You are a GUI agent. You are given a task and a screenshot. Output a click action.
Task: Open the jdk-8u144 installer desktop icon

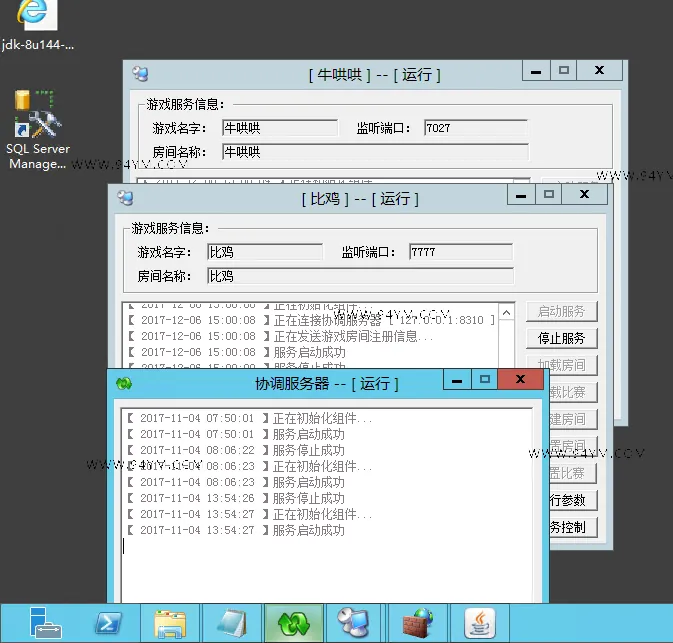click(x=37, y=25)
